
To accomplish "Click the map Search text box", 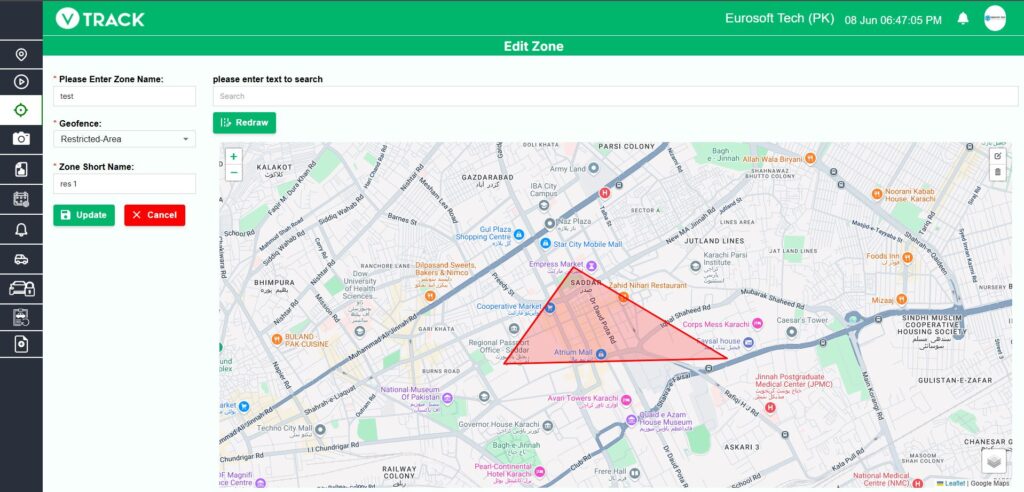I will point(615,96).
